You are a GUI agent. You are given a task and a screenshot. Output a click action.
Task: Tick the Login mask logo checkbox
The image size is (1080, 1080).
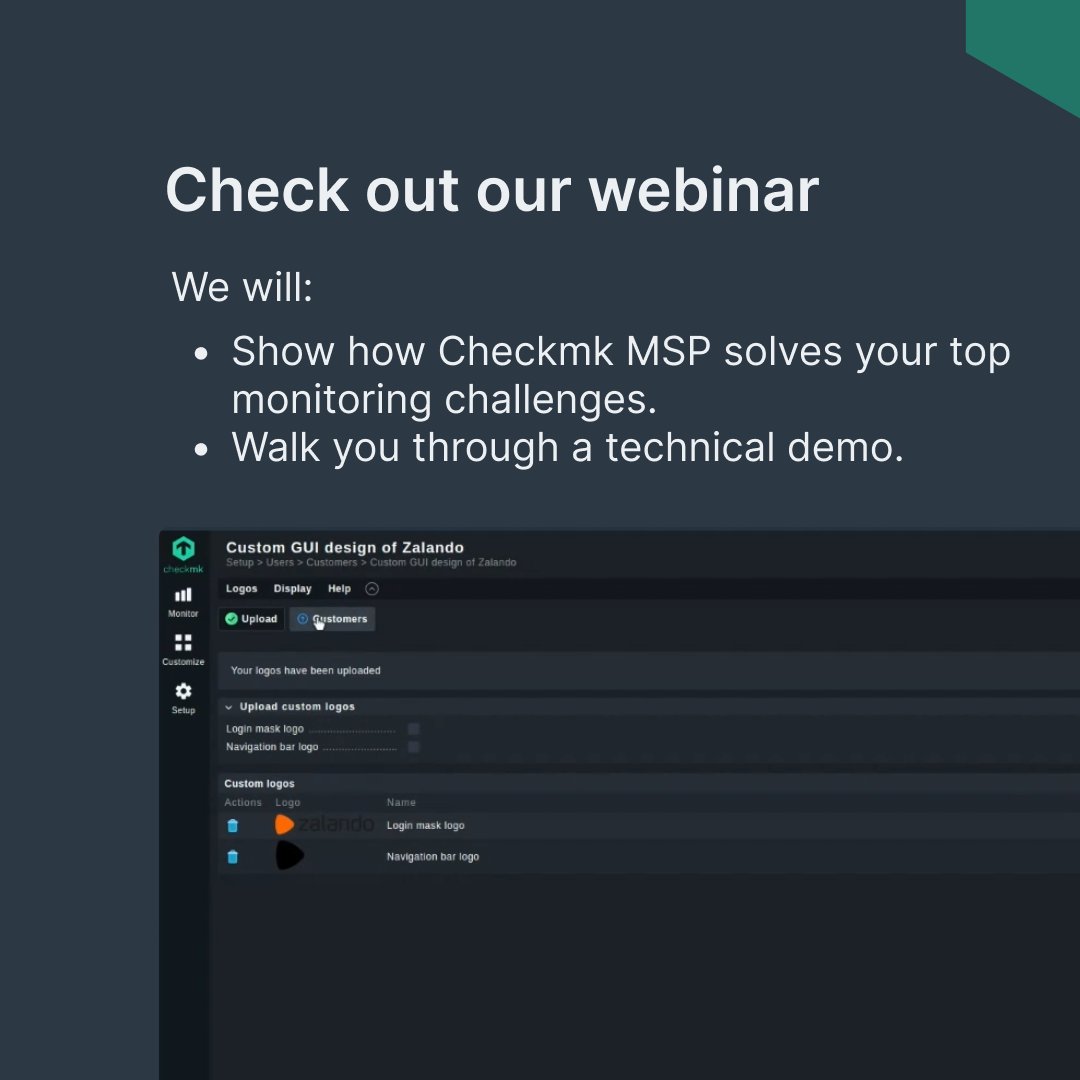pos(413,729)
